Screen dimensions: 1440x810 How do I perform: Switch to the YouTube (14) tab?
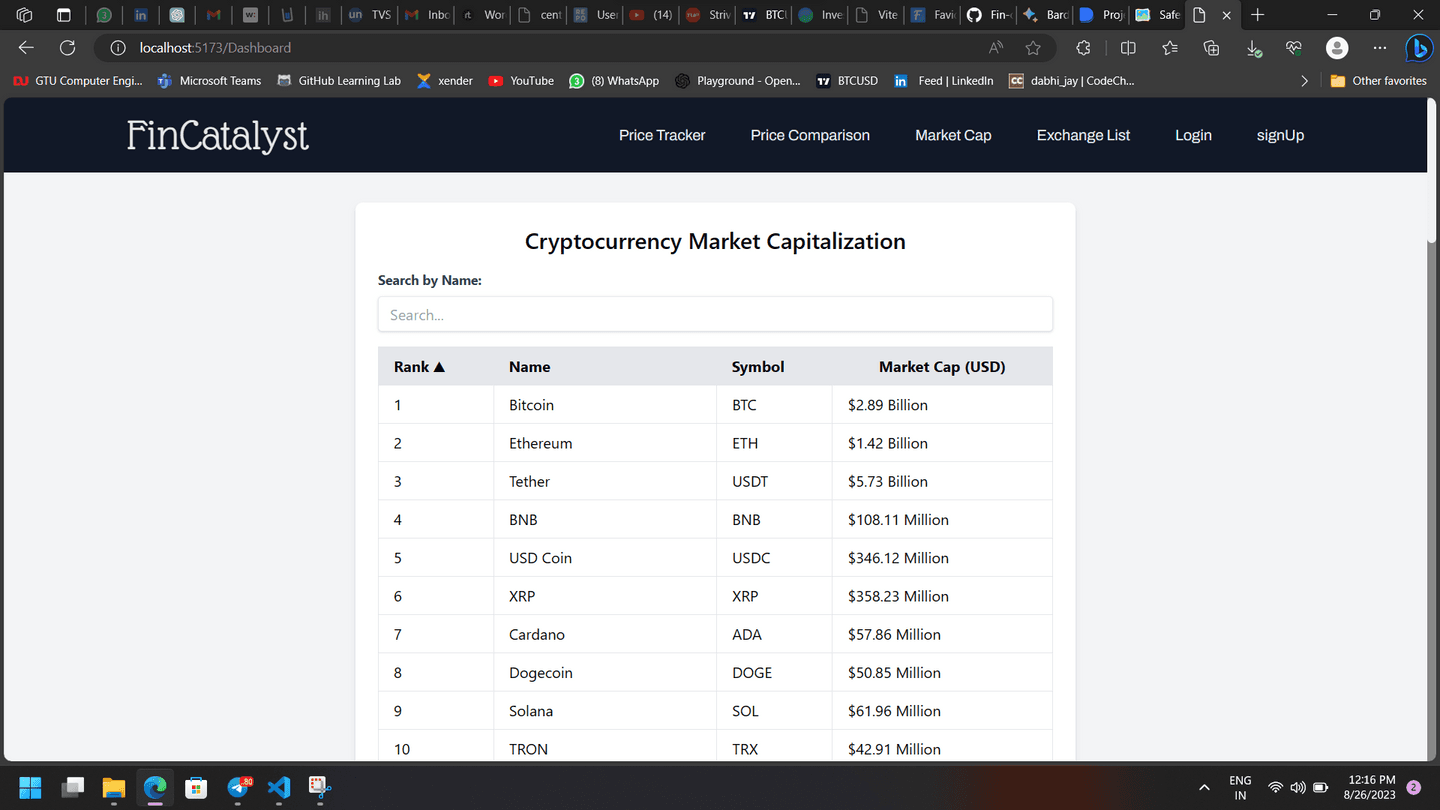(650, 15)
